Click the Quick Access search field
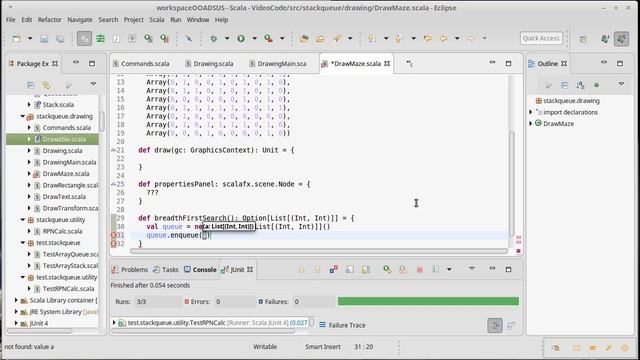 tap(541, 38)
